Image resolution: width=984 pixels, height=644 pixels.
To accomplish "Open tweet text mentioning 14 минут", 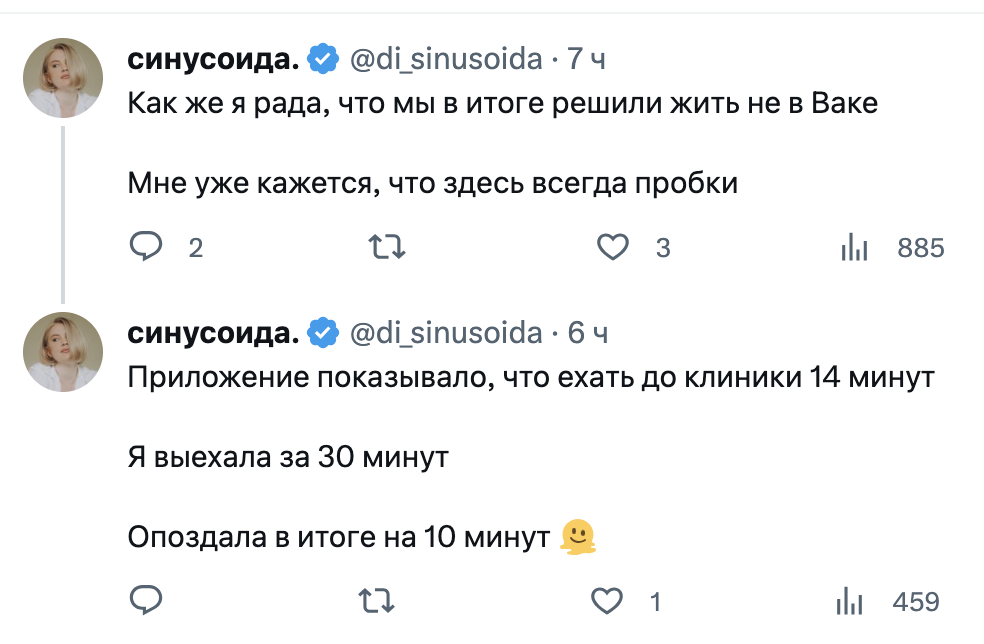I will (x=531, y=379).
